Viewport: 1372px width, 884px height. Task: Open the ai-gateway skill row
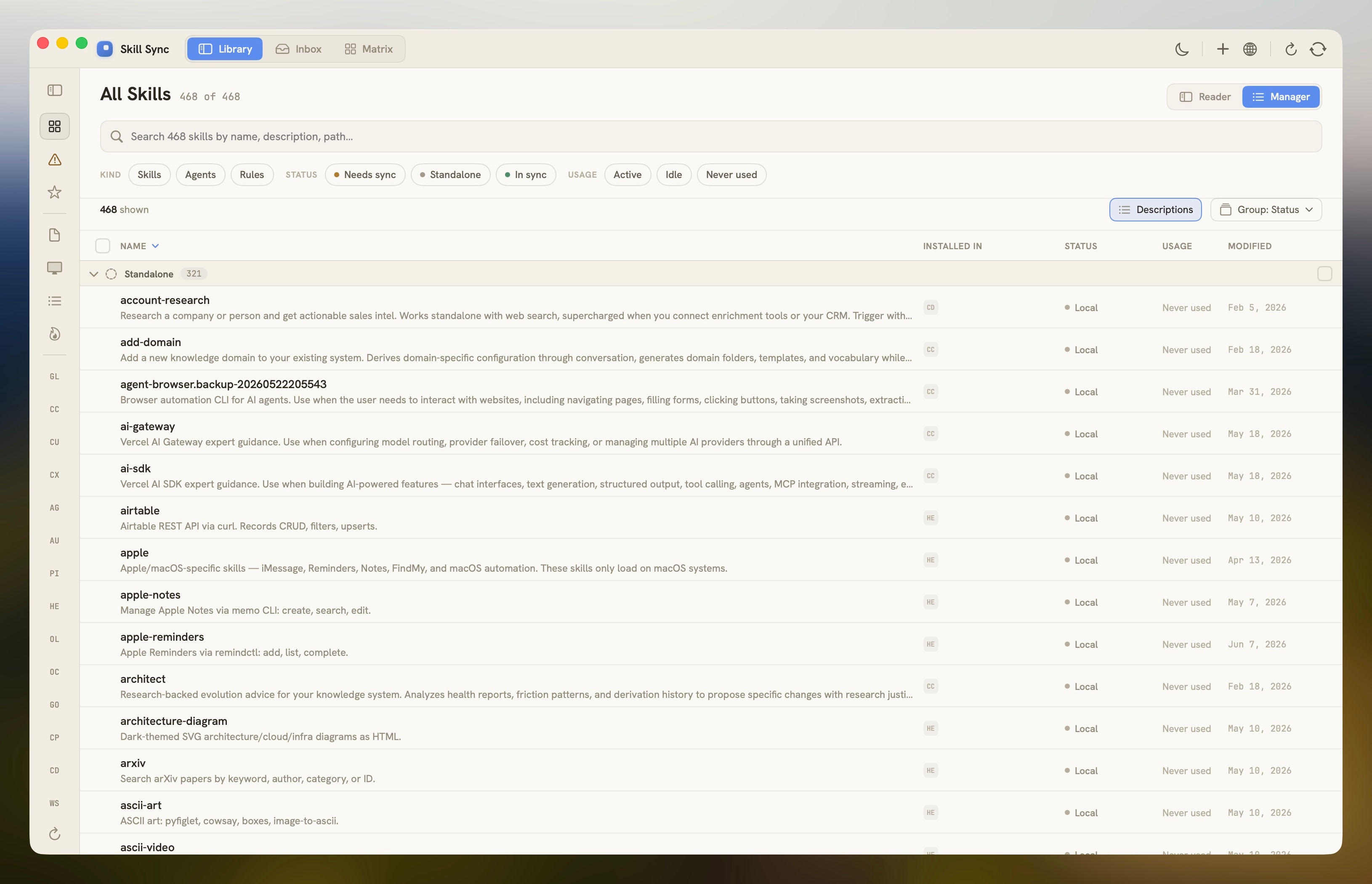710,434
